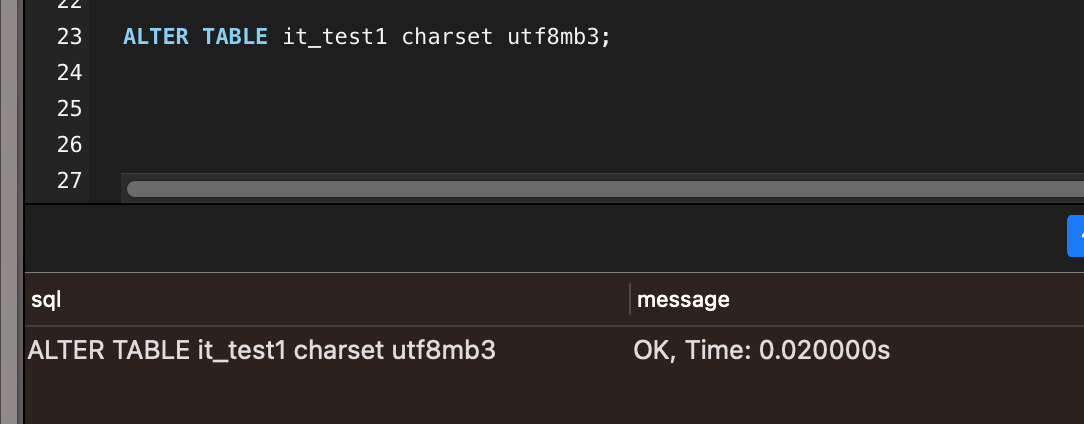Click line number 26 in the gutter
The width and height of the screenshot is (1084, 424).
tap(69, 145)
